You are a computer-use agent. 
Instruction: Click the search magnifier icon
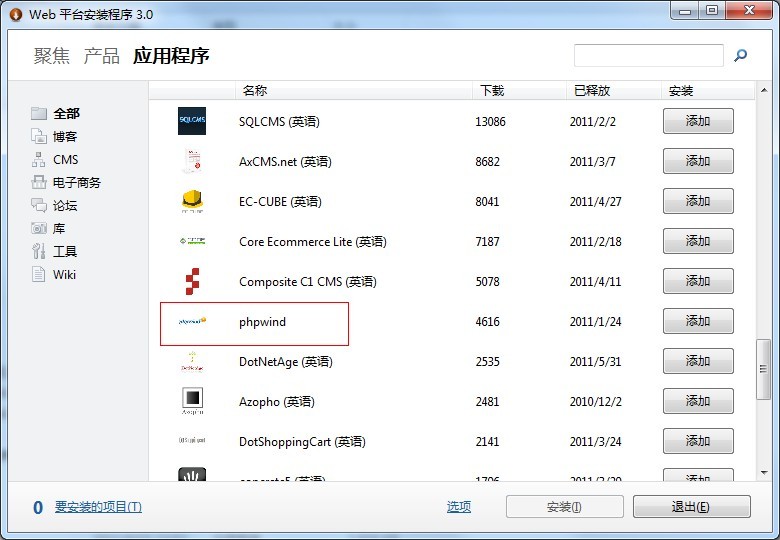coord(740,55)
